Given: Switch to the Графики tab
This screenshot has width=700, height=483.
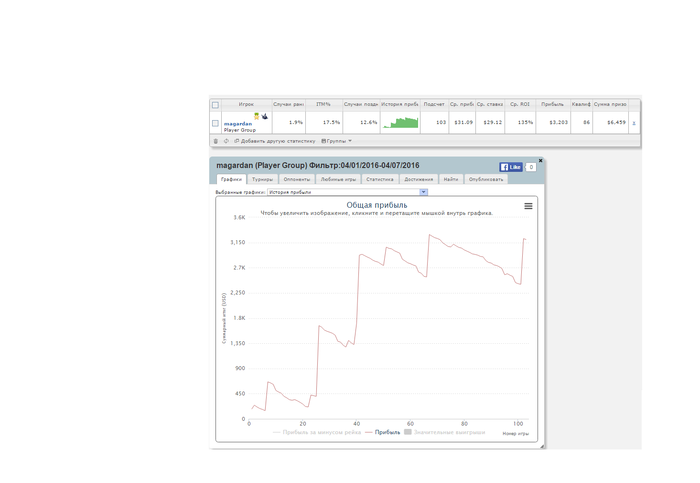Looking at the screenshot, I should [231, 179].
